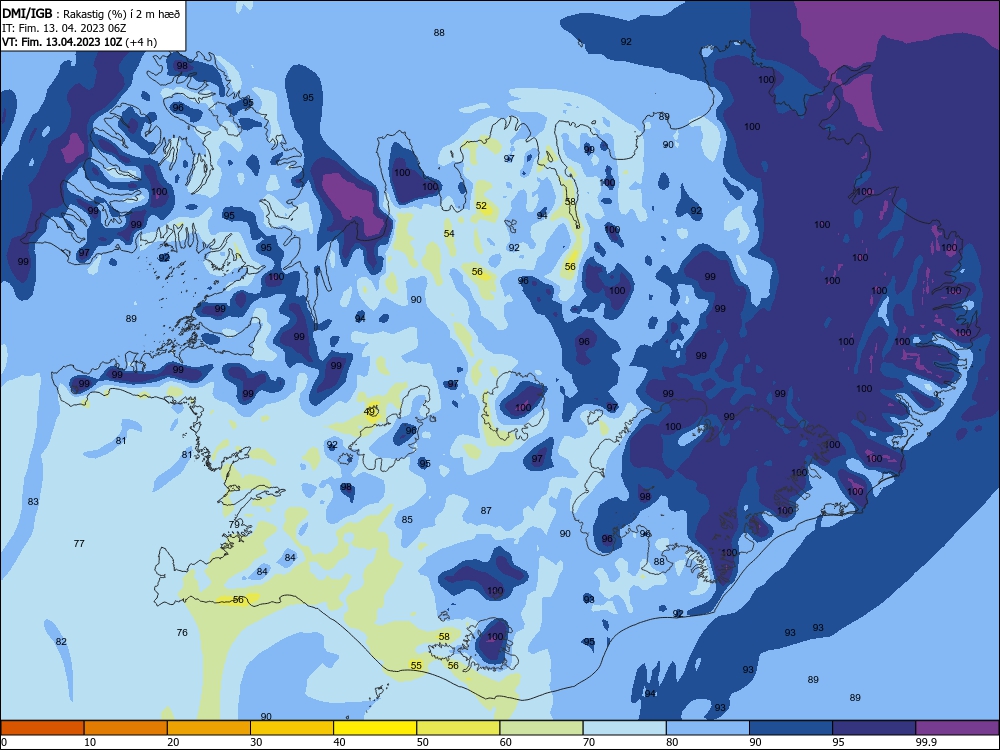Click the humidity value '79' on the west coast
Screen dimensions: 1000x750
click(x=234, y=524)
